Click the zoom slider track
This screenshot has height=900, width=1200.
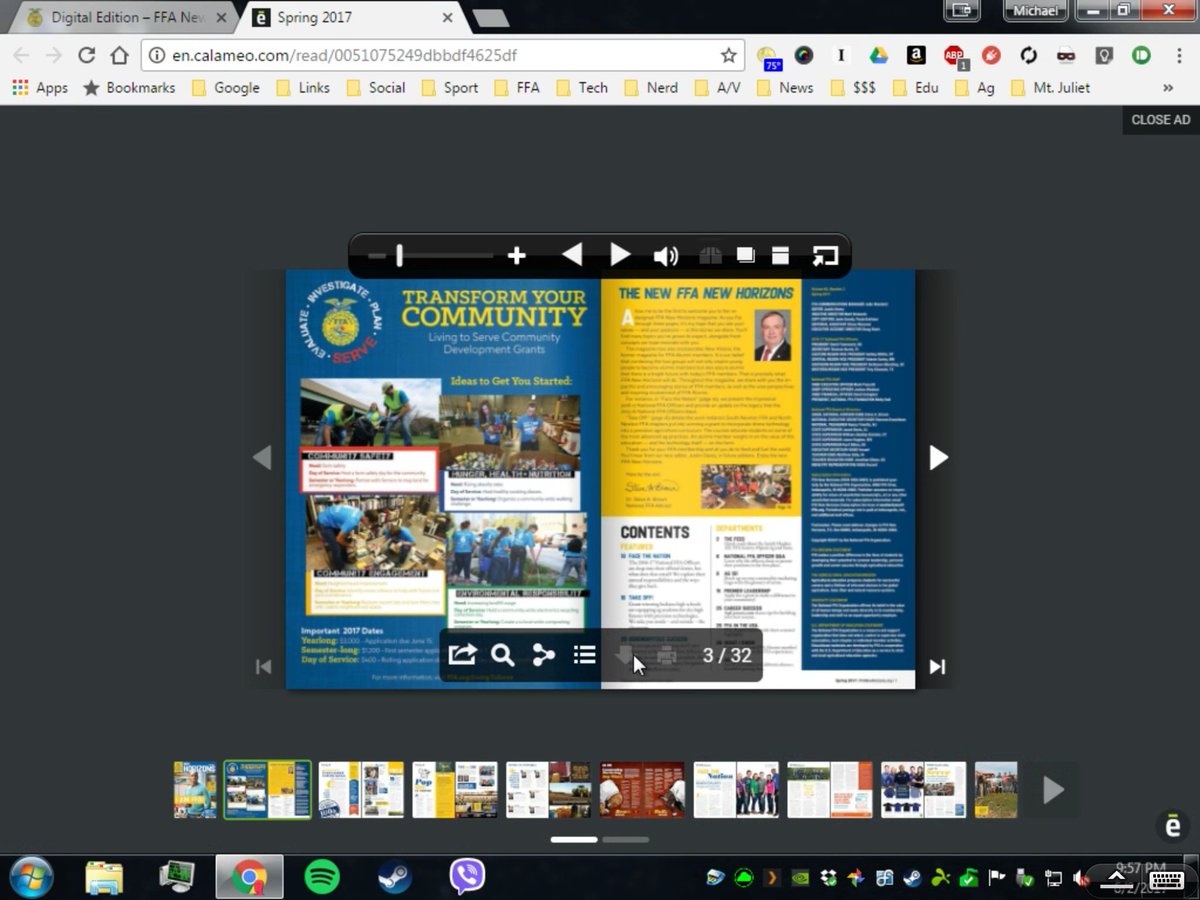point(430,256)
